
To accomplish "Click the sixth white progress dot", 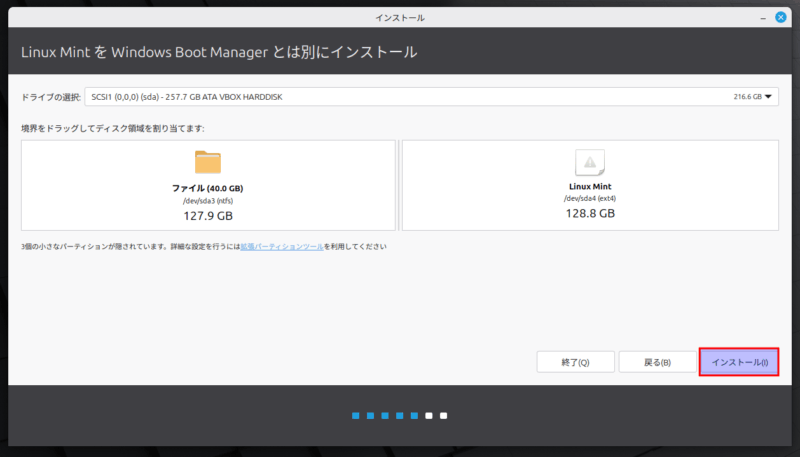I will (x=429, y=415).
